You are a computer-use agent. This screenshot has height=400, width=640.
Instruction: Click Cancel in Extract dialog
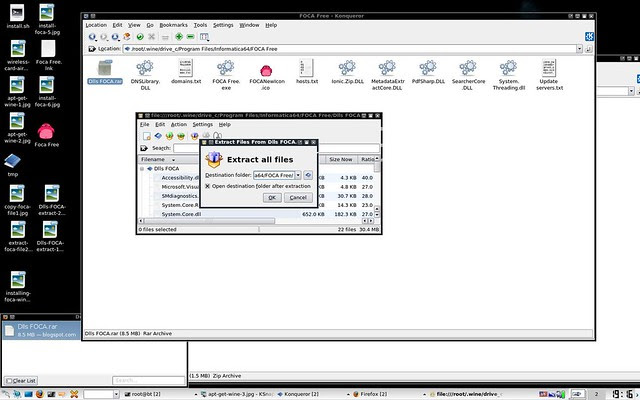(298, 198)
